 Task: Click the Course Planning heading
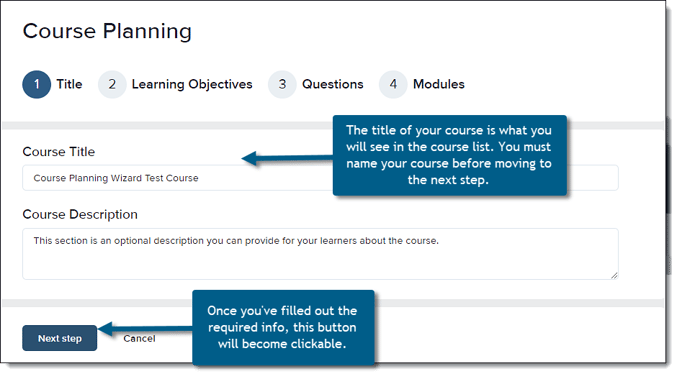107,31
